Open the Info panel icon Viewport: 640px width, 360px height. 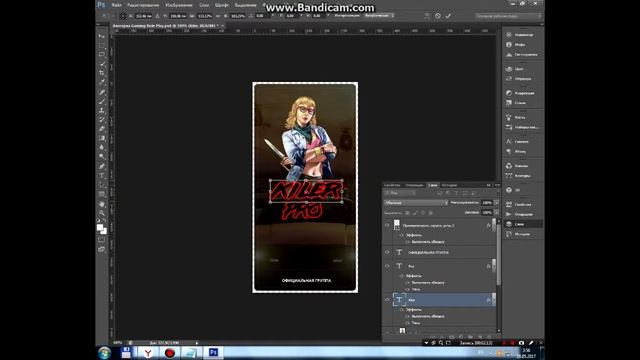509,44
